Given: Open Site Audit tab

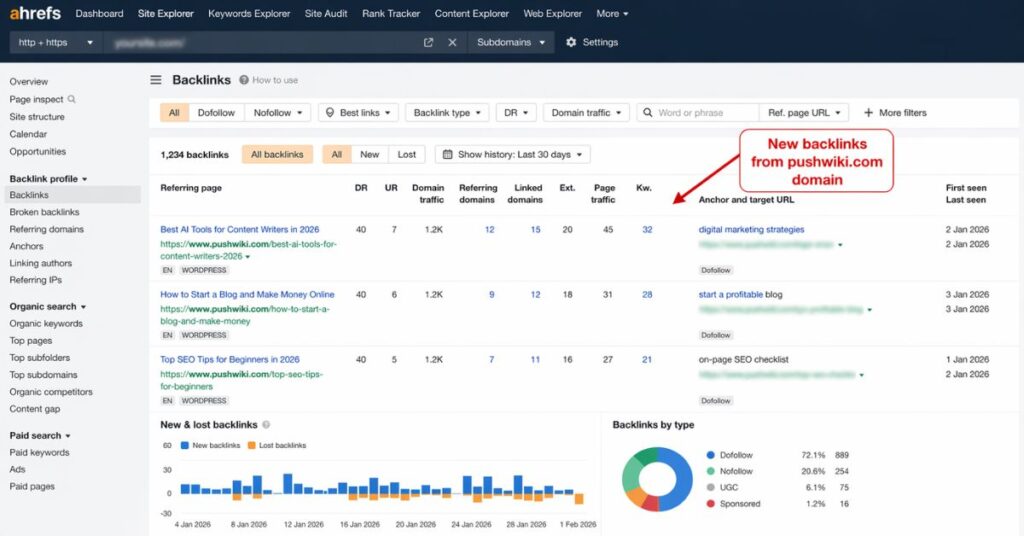Looking at the screenshot, I should [x=326, y=13].
